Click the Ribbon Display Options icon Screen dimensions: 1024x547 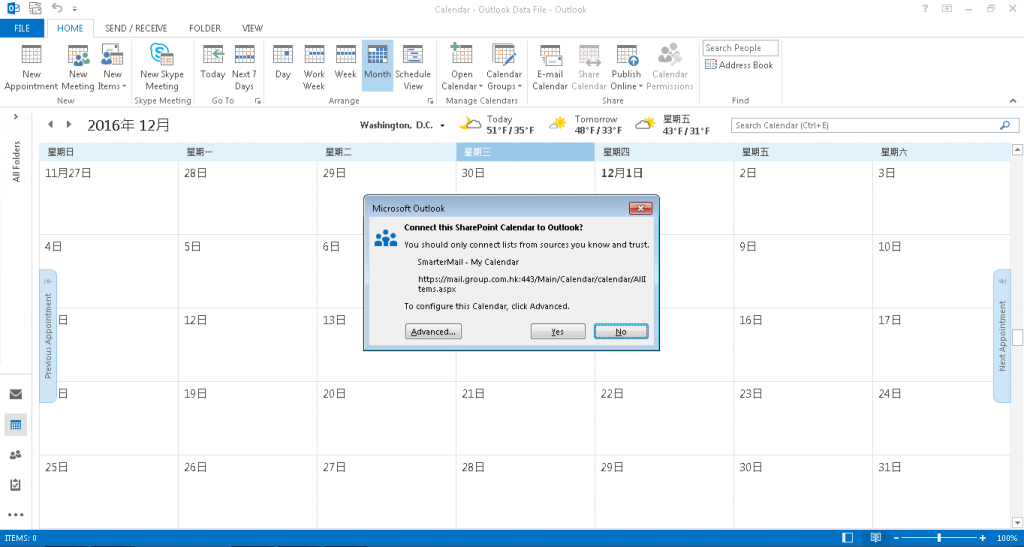click(x=947, y=8)
